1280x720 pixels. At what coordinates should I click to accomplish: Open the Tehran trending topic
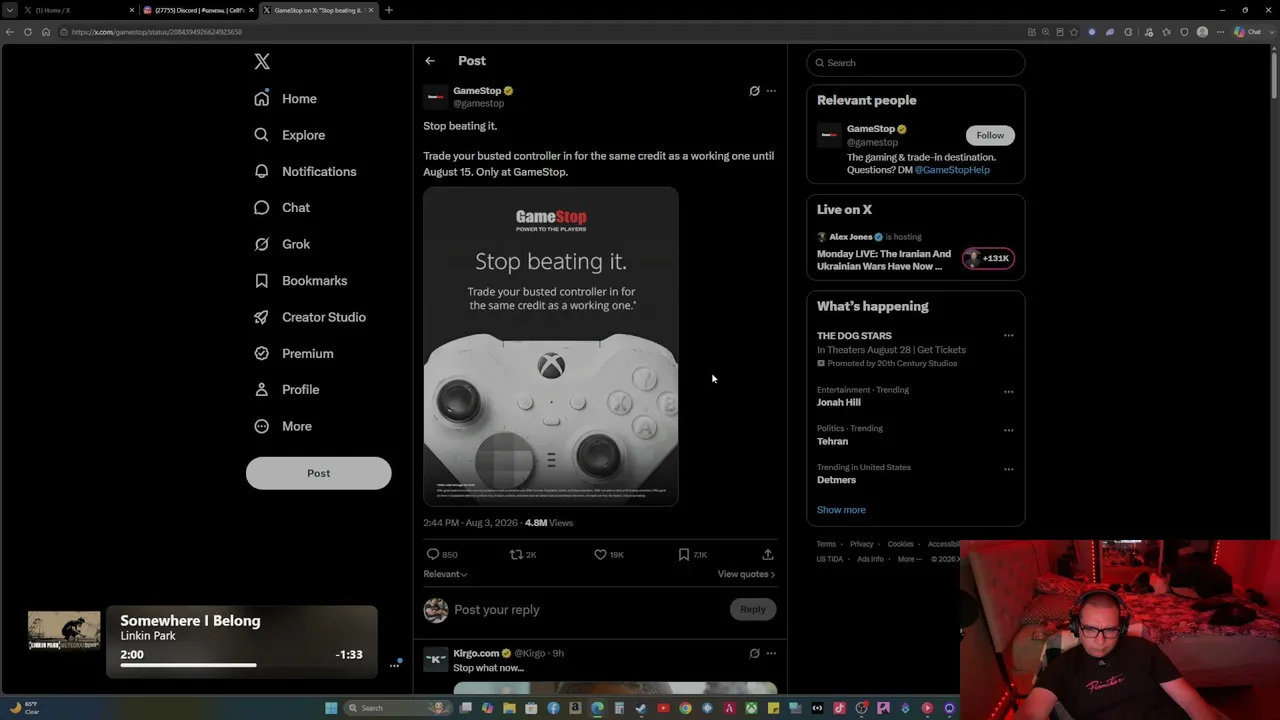click(832, 441)
